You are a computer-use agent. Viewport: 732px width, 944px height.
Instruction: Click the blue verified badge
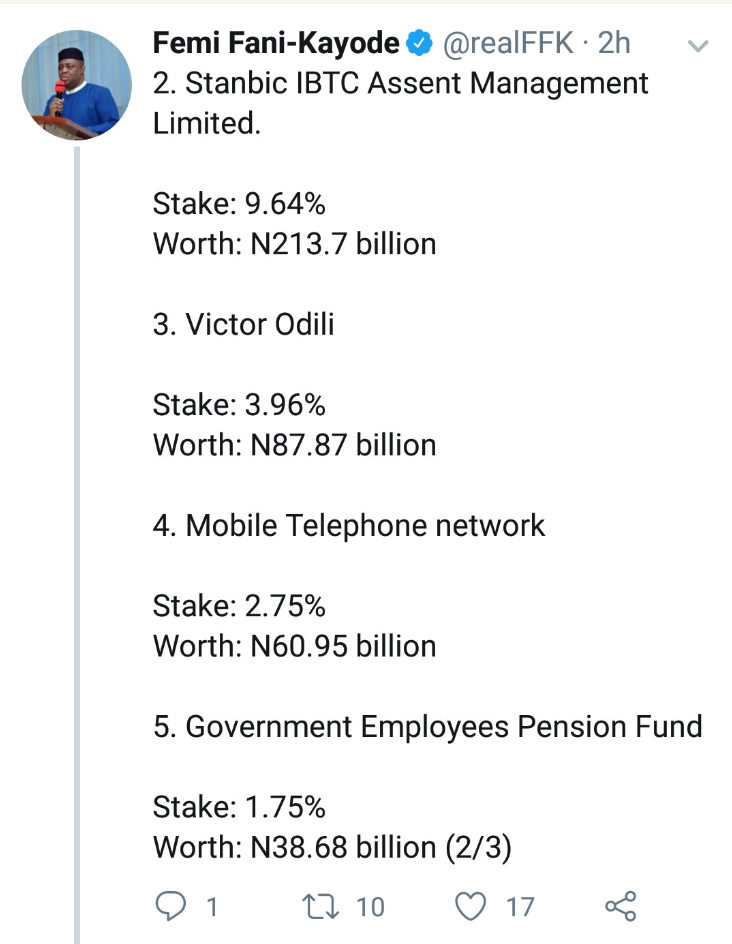(x=418, y=44)
